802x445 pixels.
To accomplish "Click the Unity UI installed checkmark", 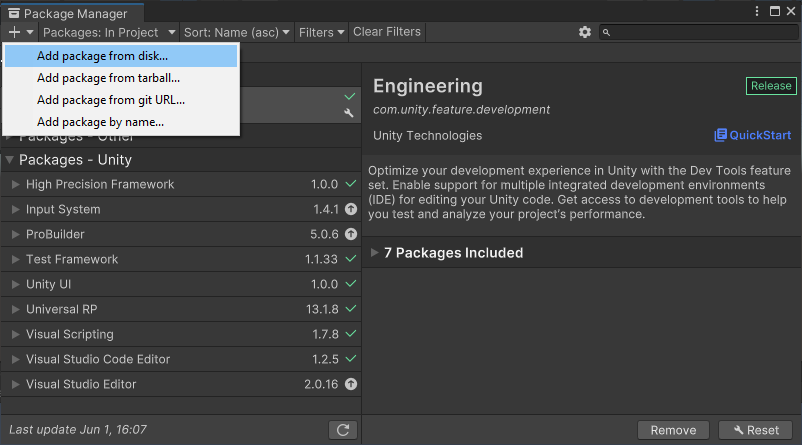I will click(351, 283).
